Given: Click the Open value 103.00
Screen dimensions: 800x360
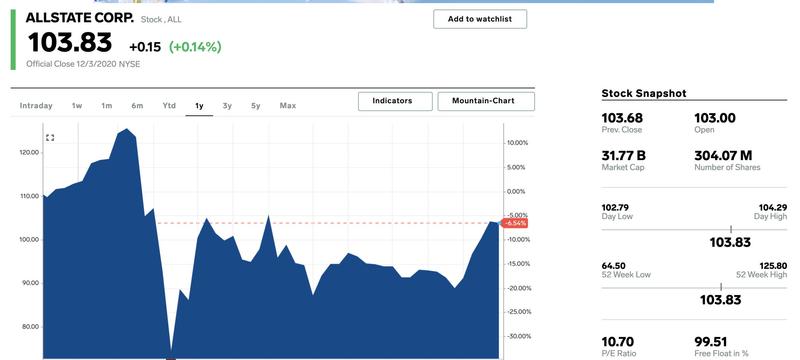Looking at the screenshot, I should click(715, 118).
